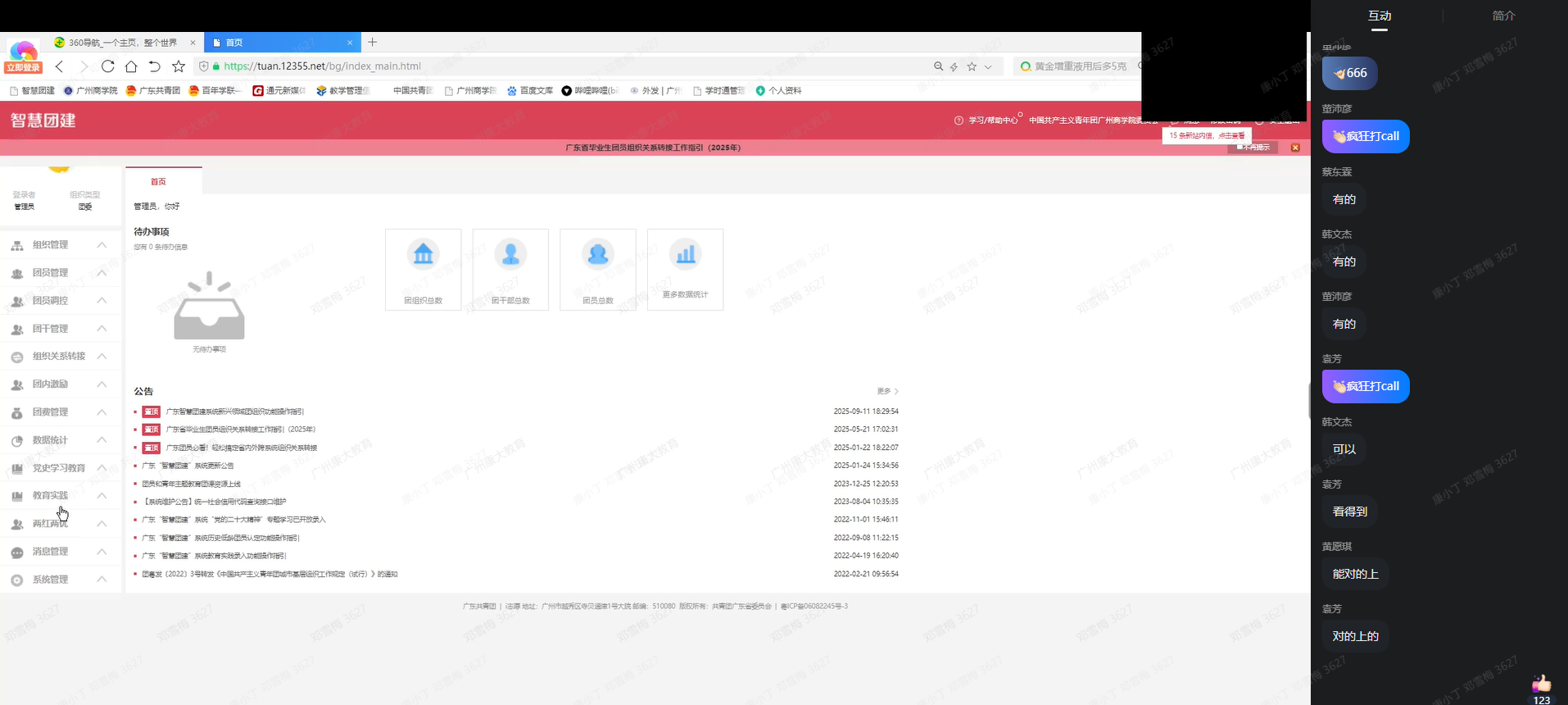Open the 团干部总数 statistics card

click(x=510, y=270)
